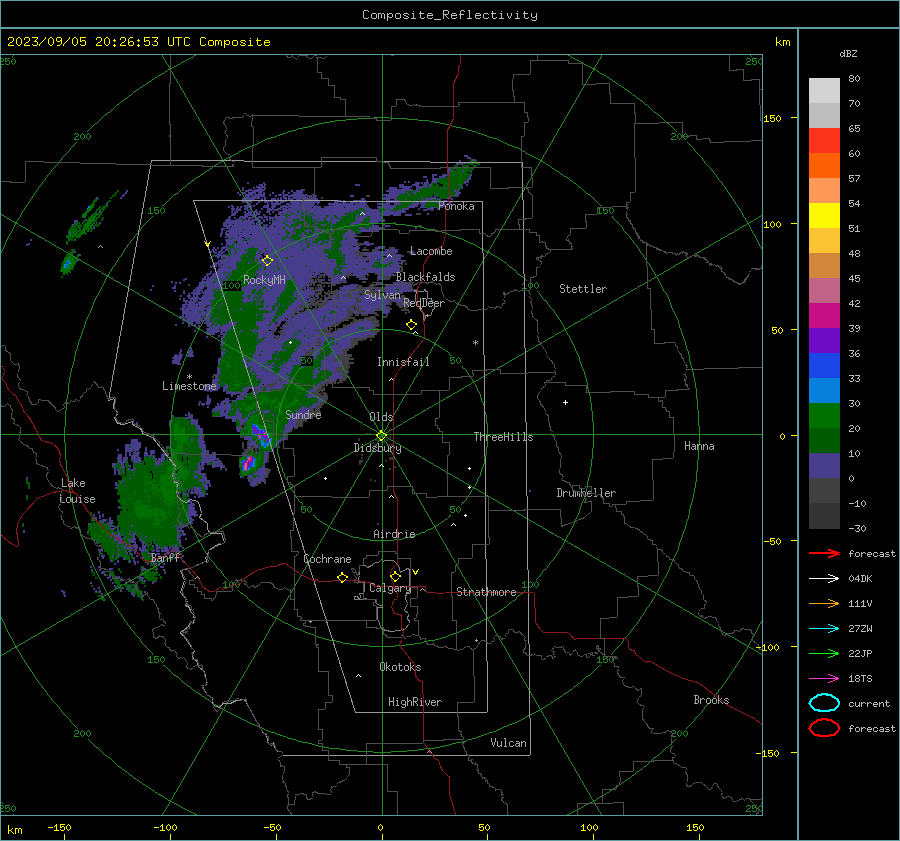Click the Lake Louise label

[x=77, y=491]
